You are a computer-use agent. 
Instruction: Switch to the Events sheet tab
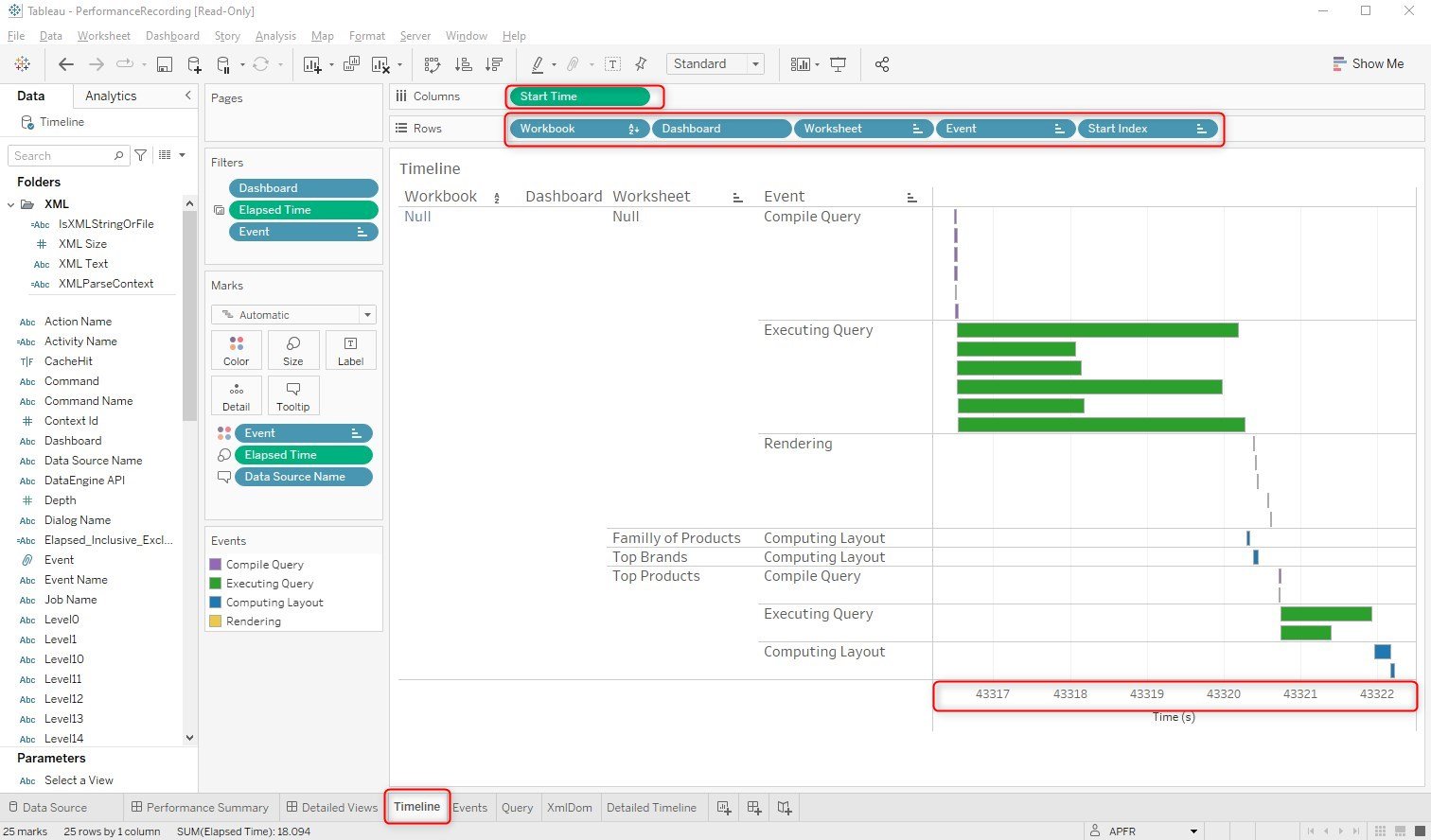[x=469, y=808]
